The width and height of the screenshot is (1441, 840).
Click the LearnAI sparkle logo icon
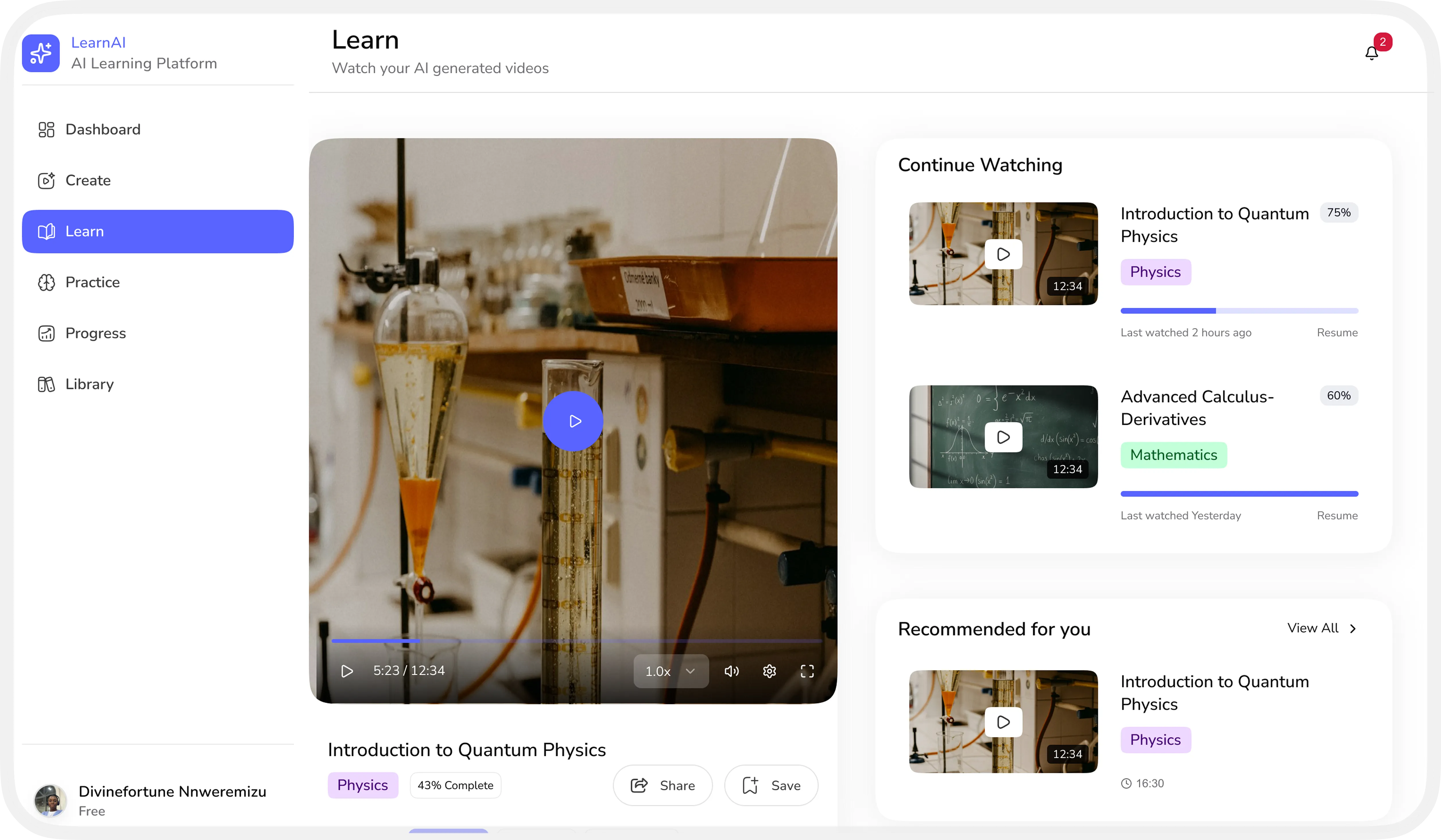point(40,53)
